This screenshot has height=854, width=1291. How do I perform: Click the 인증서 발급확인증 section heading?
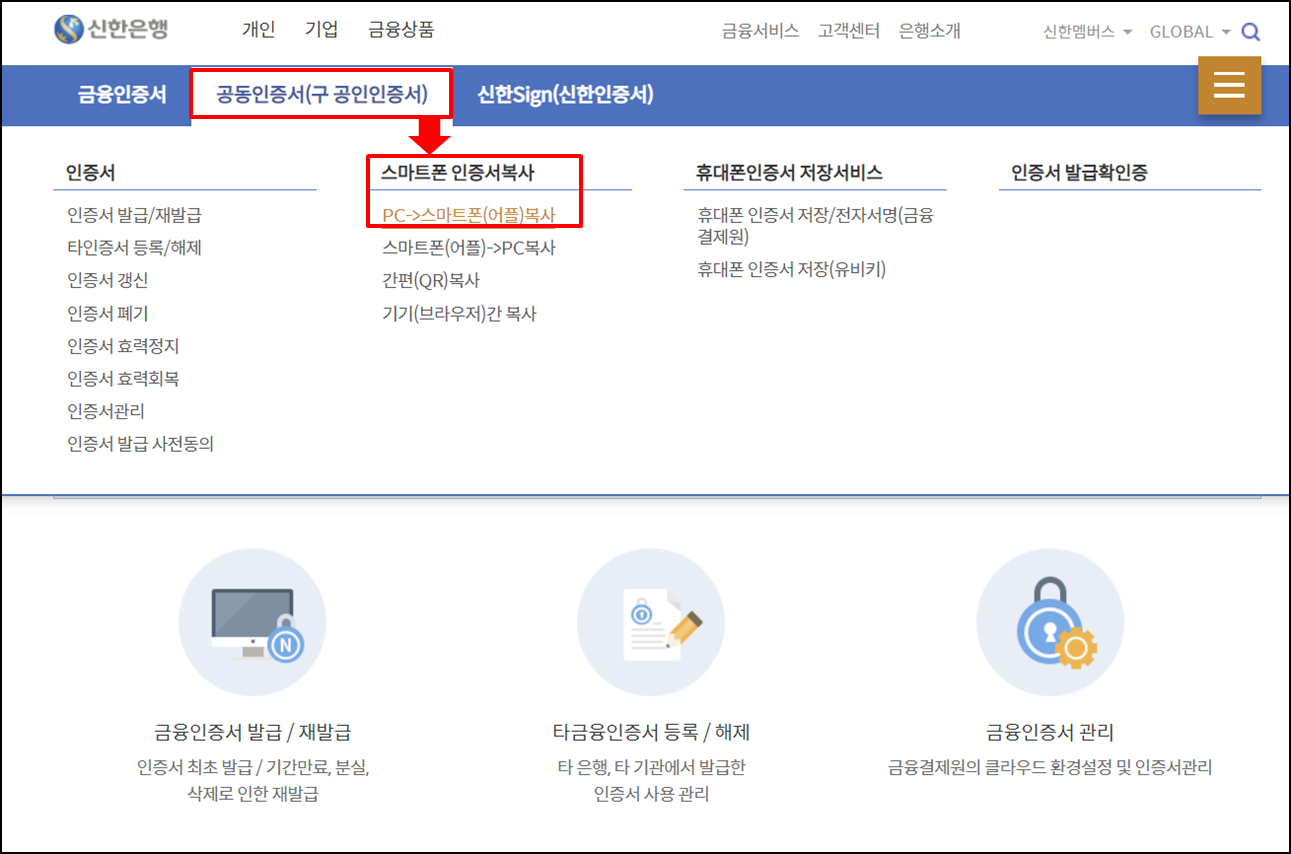click(1082, 171)
